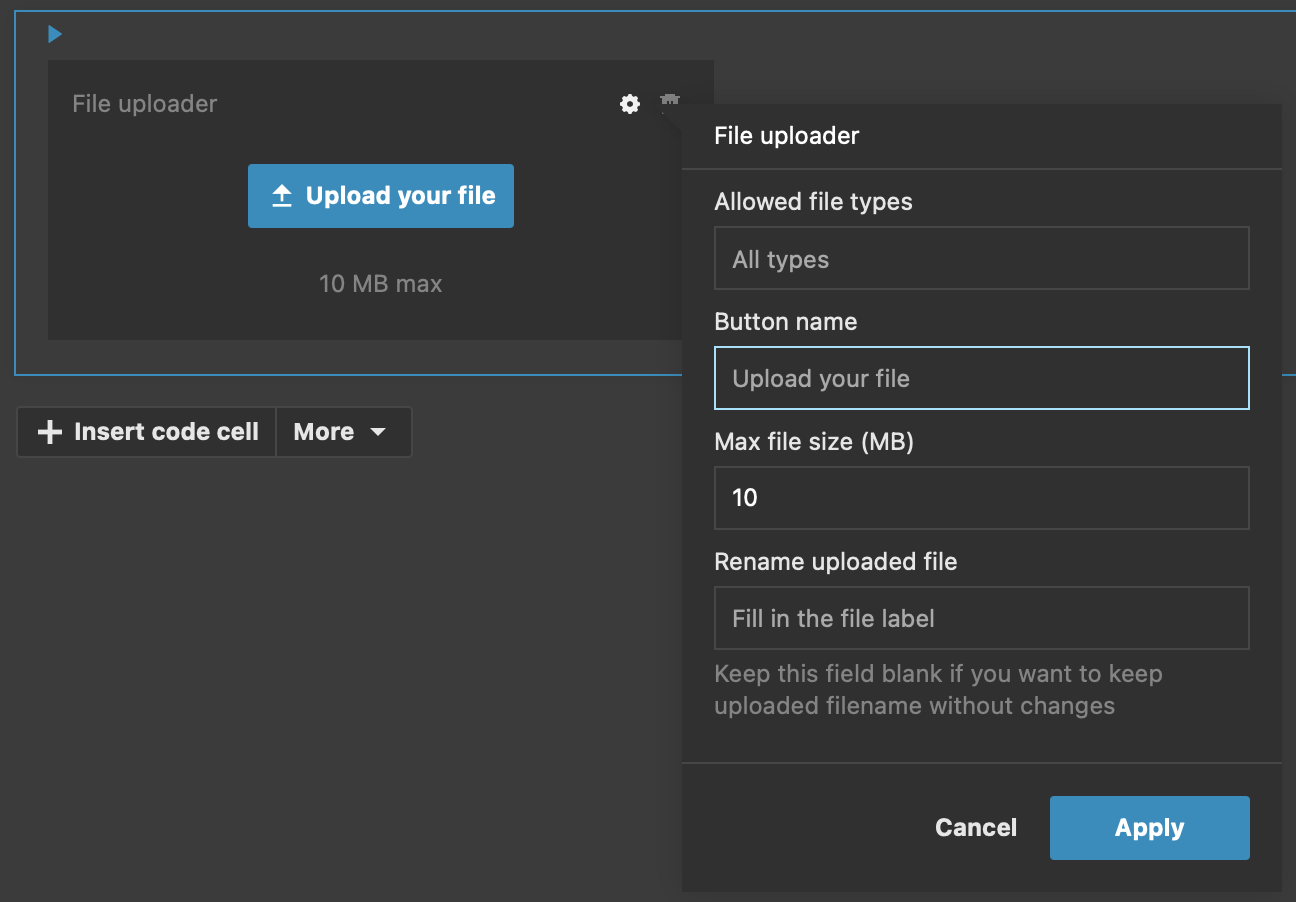Screen dimensions: 1296x902
Task: Click the upload arrow icon inside the button
Action: tap(283, 195)
